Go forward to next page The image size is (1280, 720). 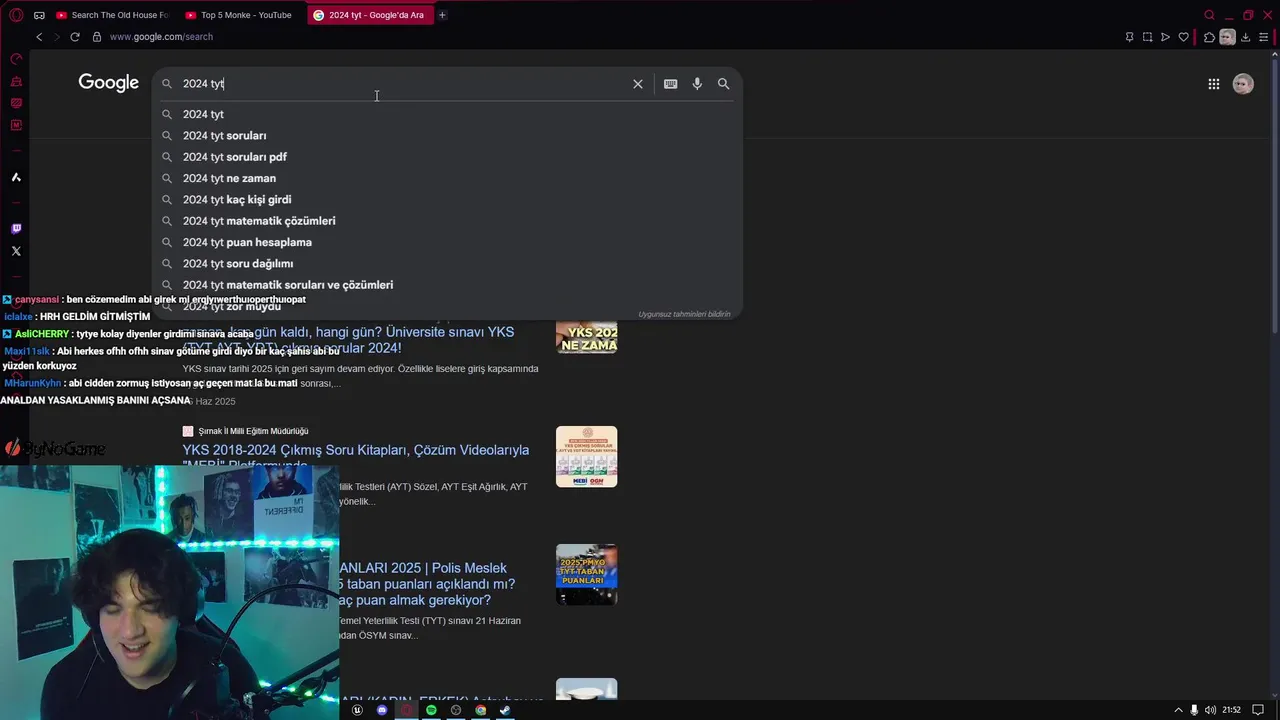(x=56, y=37)
